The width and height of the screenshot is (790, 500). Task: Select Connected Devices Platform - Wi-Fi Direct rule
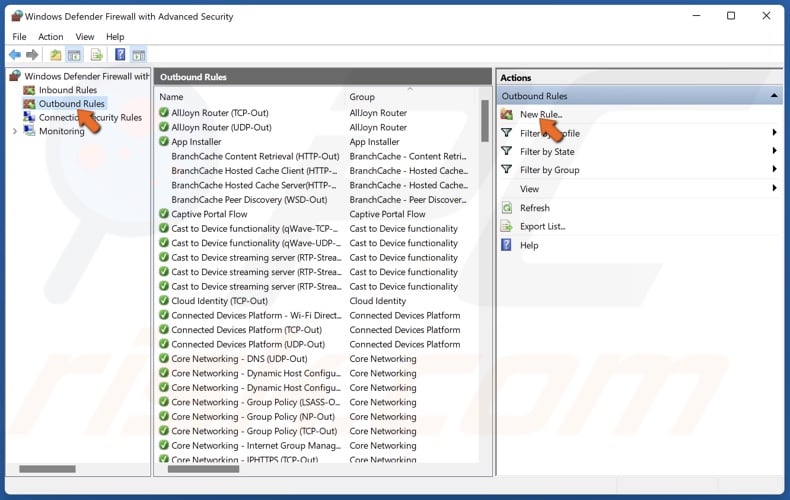[x=256, y=315]
